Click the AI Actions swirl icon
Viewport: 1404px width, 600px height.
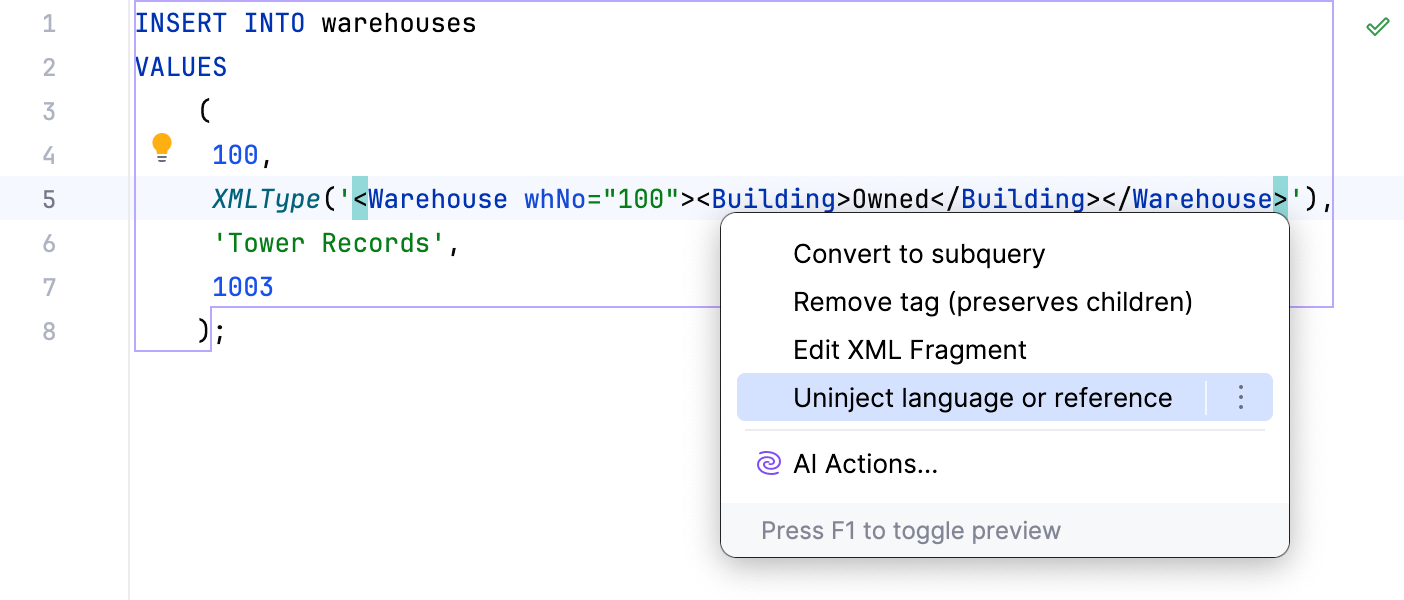[x=768, y=464]
